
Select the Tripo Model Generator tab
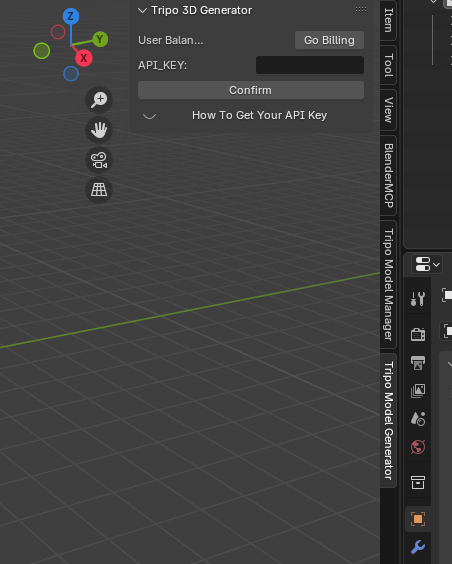tap(388, 420)
